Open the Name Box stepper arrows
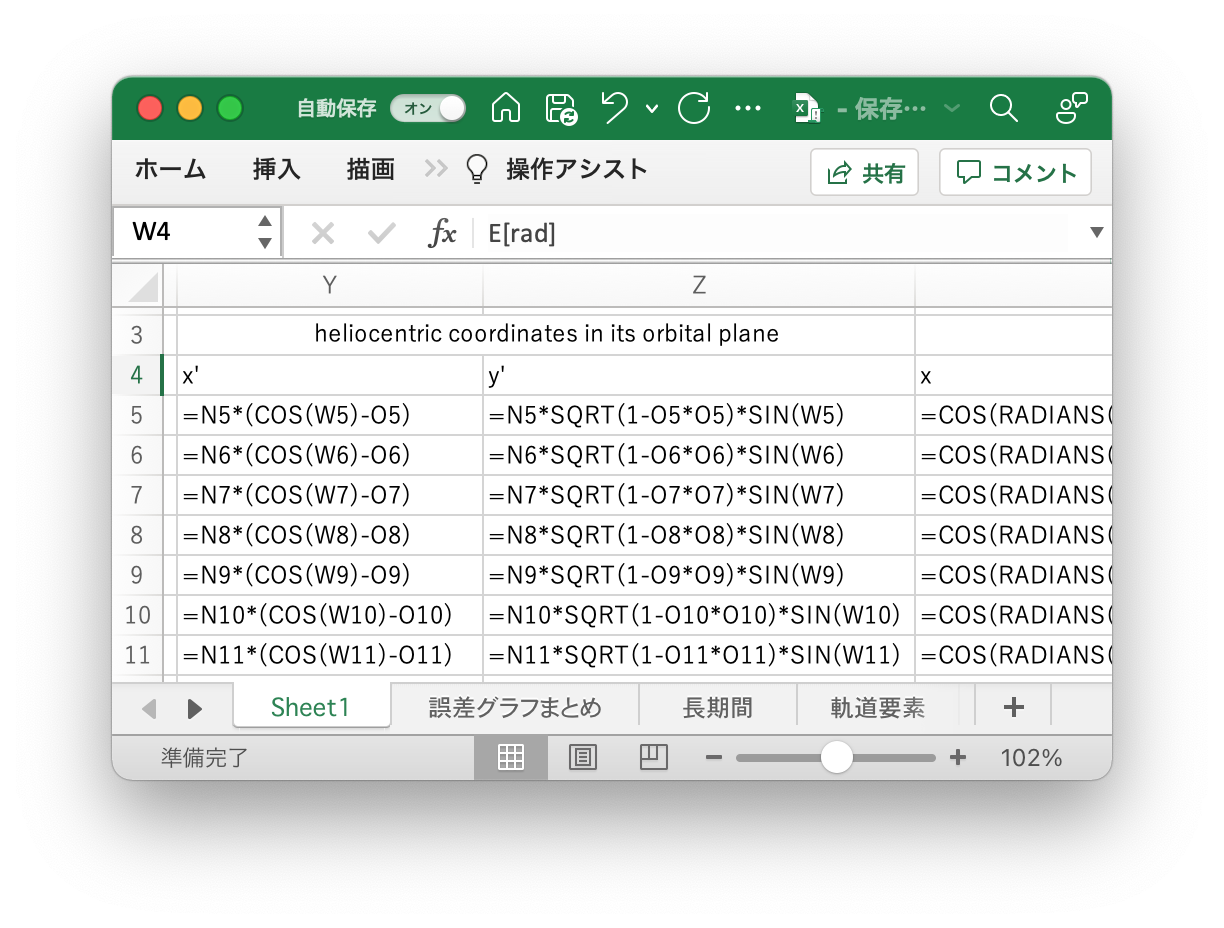 pyautogui.click(x=265, y=232)
